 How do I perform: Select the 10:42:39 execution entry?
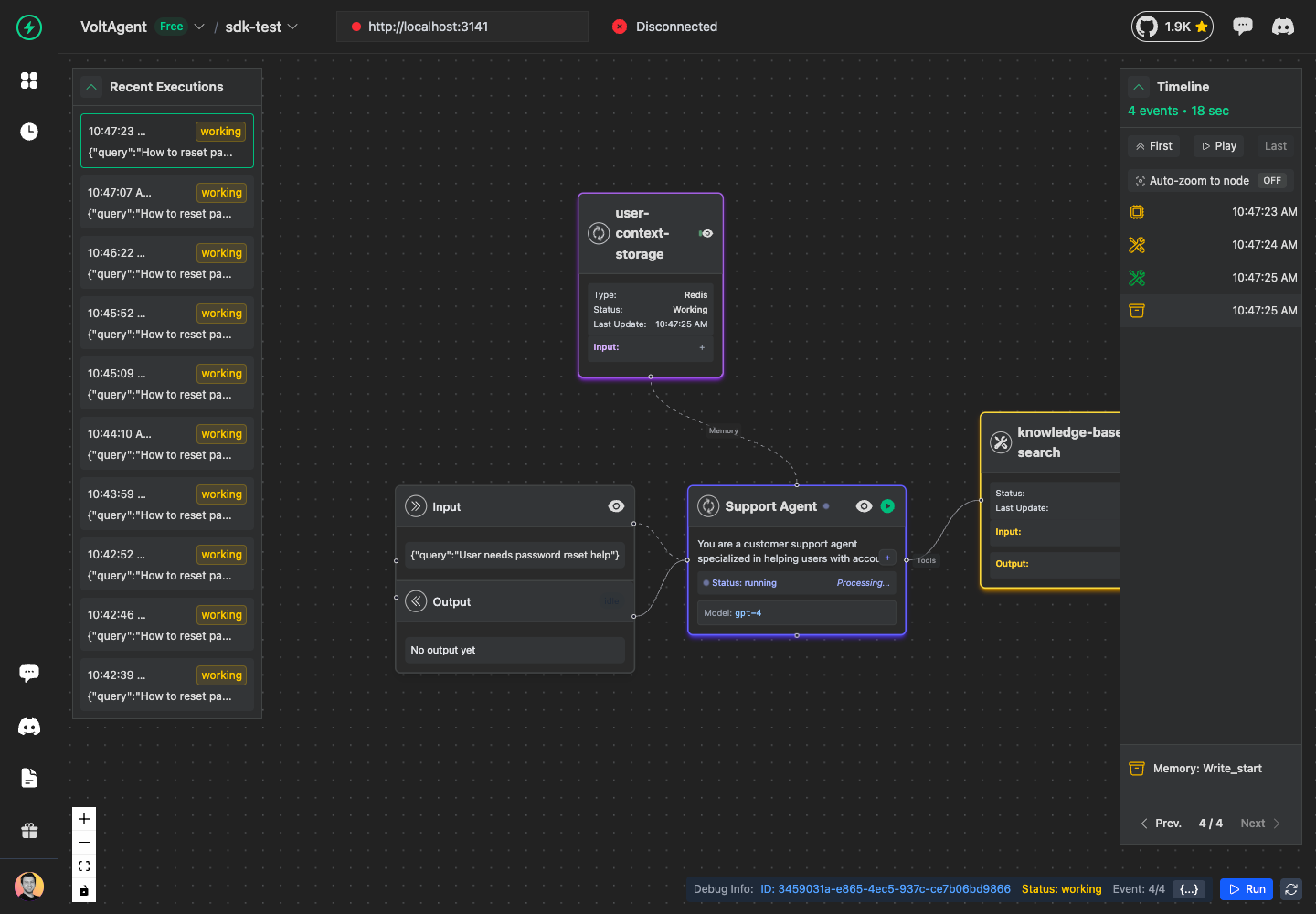click(x=167, y=685)
